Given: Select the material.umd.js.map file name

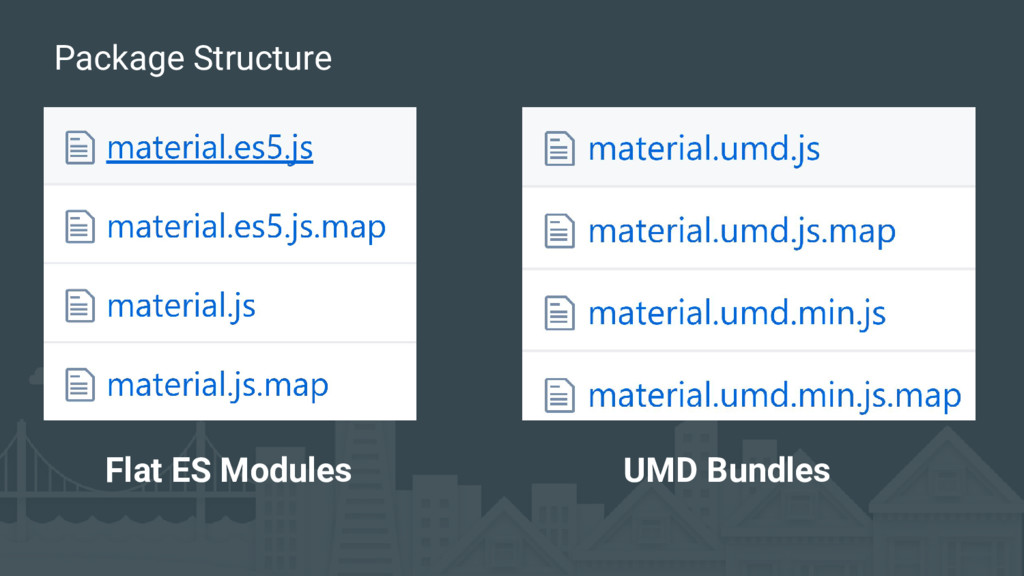Looking at the screenshot, I should coord(741,232).
